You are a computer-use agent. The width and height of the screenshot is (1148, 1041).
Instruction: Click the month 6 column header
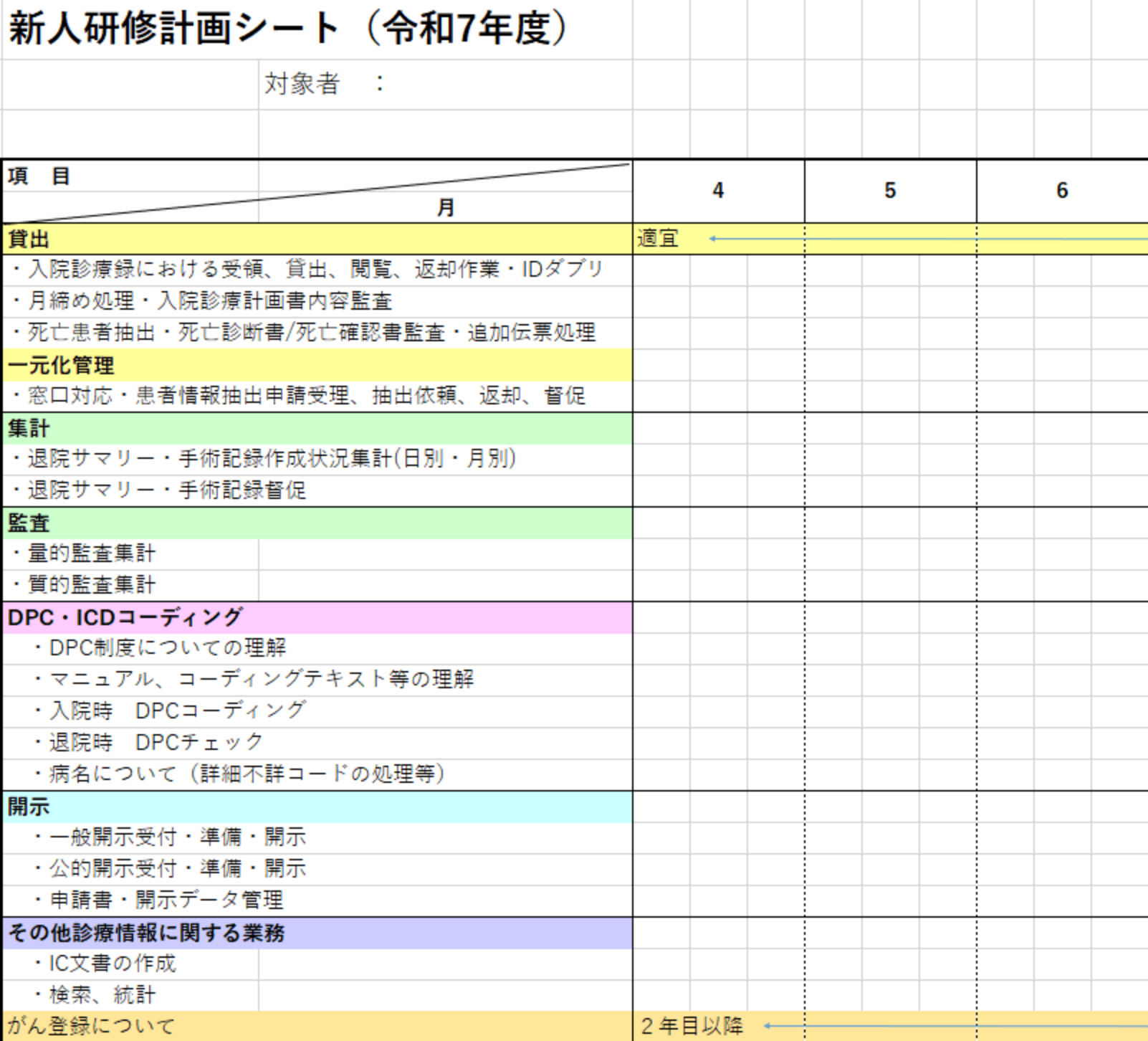click(x=1062, y=191)
